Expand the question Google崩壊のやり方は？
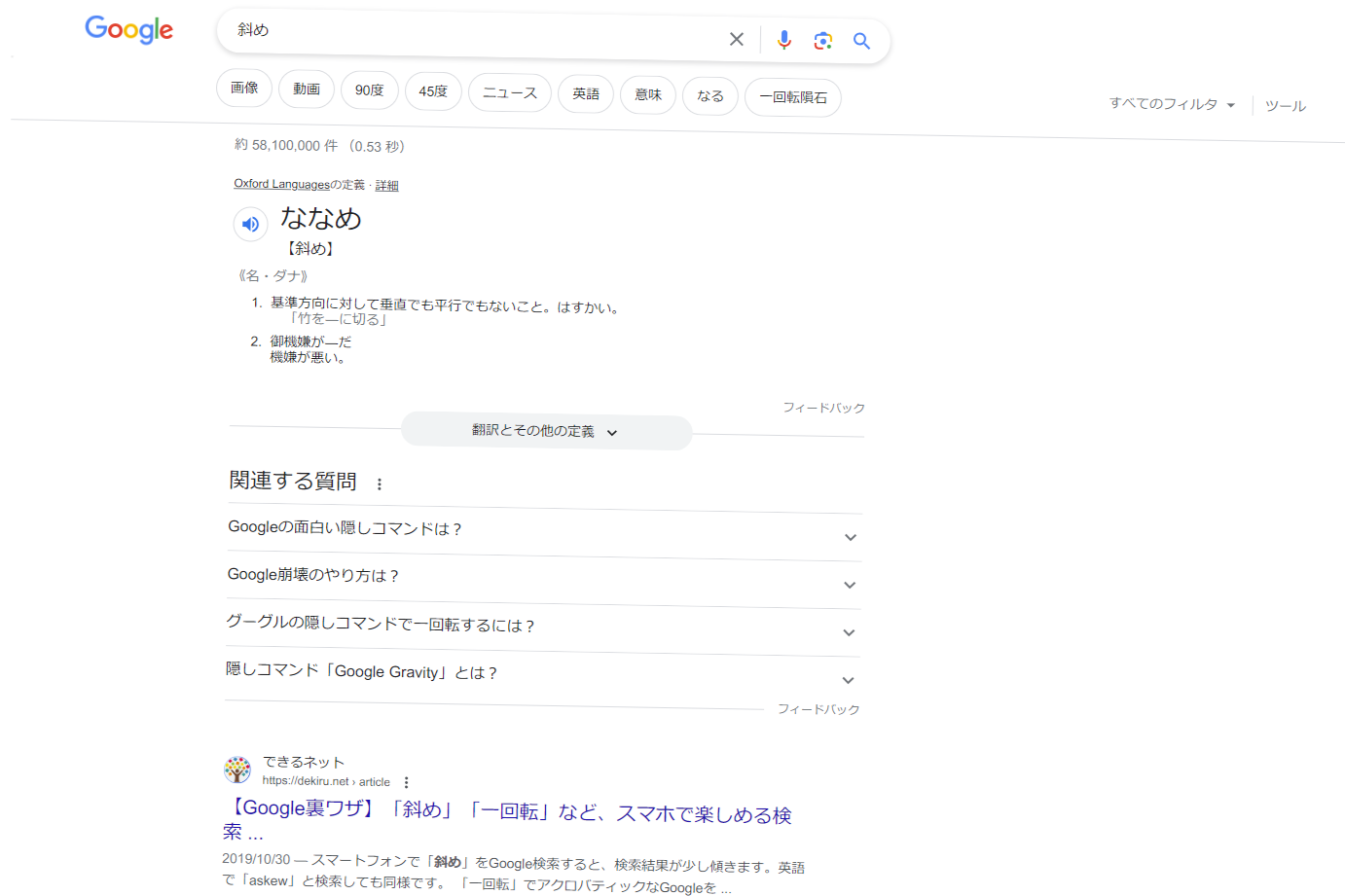This screenshot has height=896, width=1345. click(x=848, y=585)
